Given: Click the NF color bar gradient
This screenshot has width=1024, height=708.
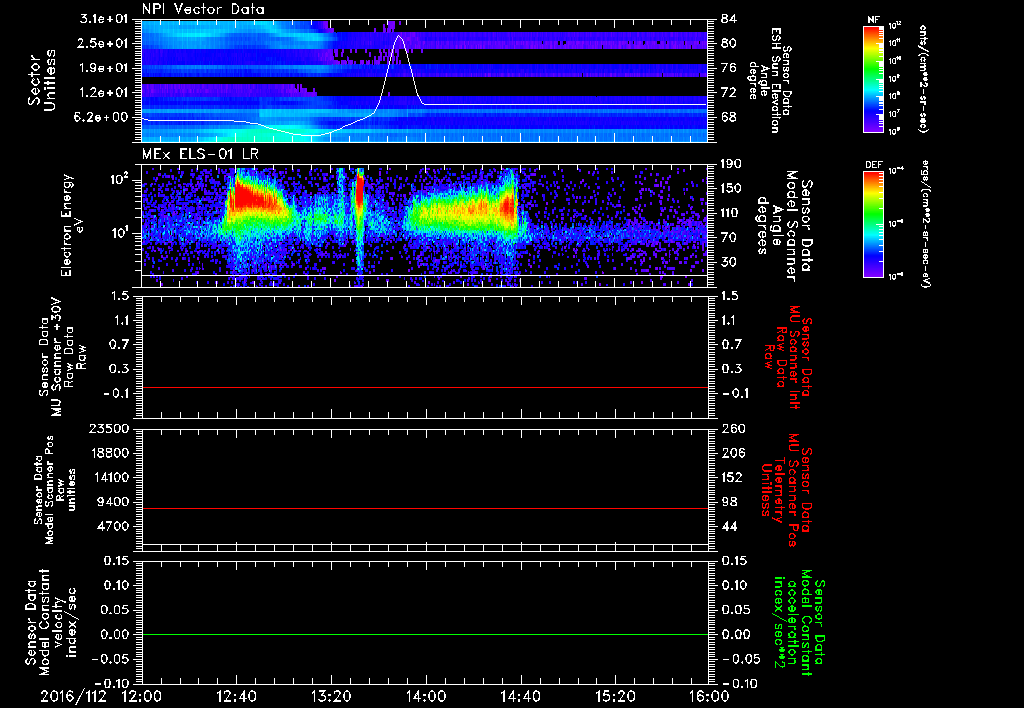Looking at the screenshot, I should pyautogui.click(x=873, y=79).
